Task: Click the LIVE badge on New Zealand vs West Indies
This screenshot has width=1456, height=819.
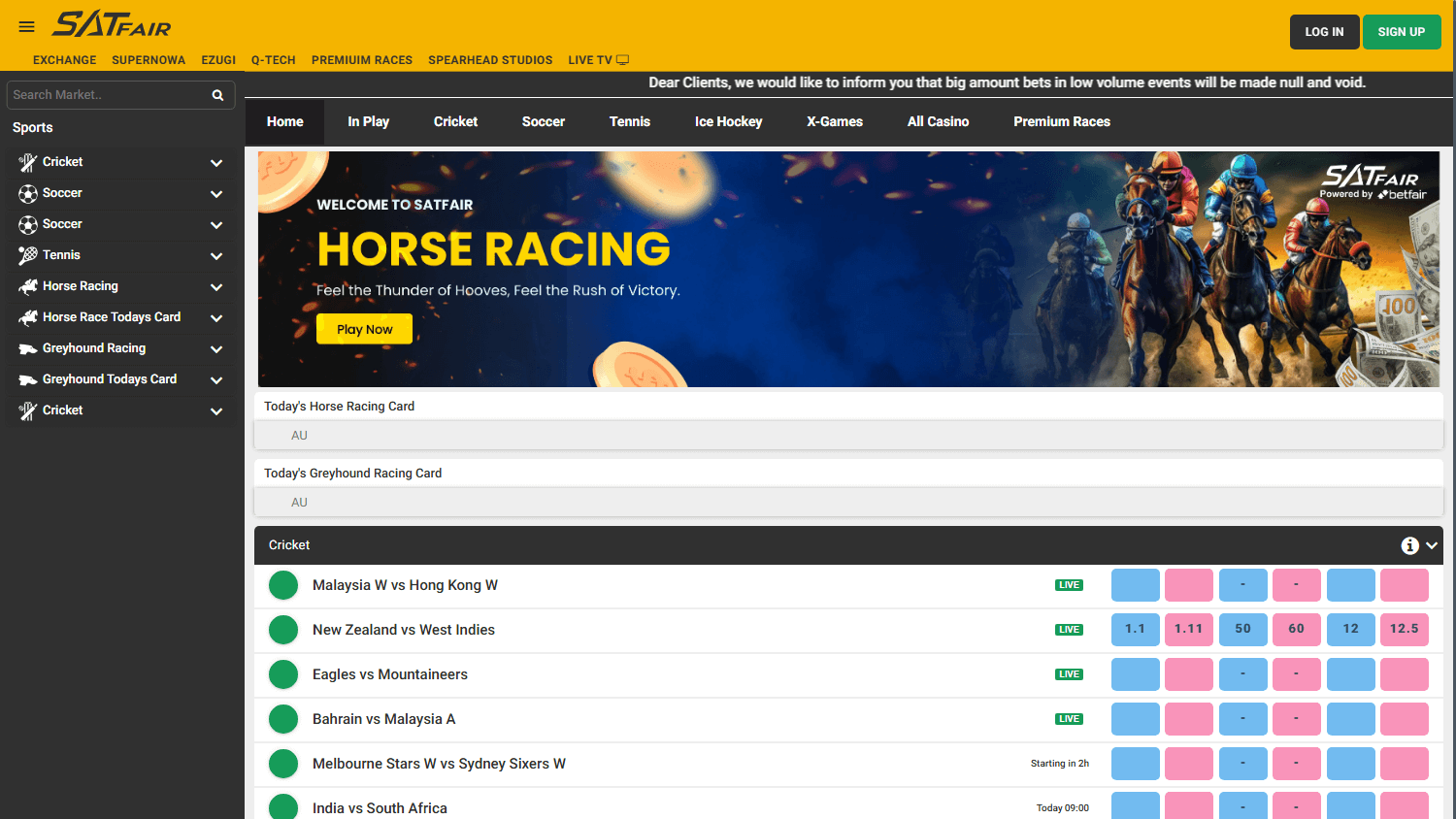Action: [x=1069, y=629]
